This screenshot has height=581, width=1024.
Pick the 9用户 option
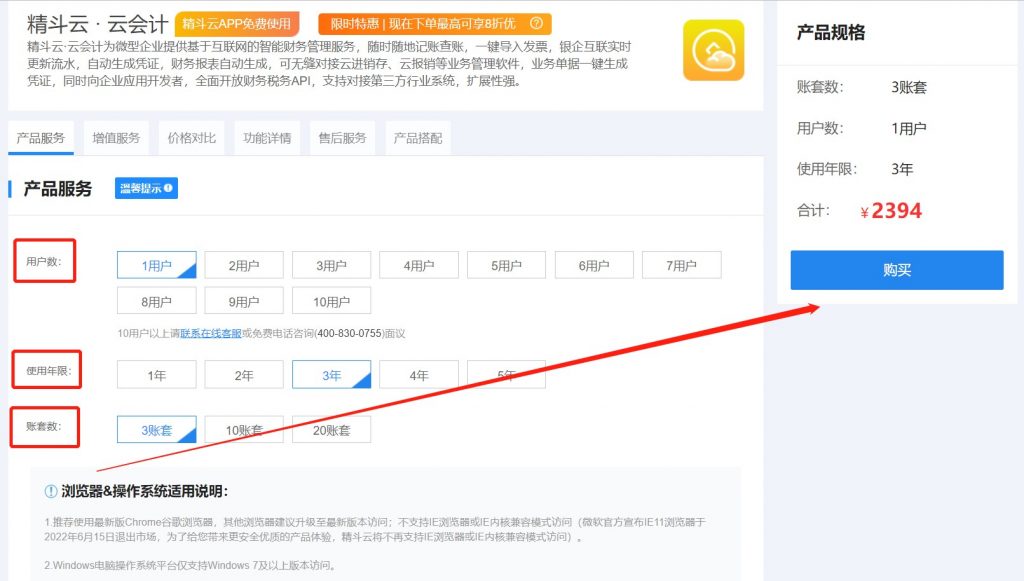coord(244,301)
